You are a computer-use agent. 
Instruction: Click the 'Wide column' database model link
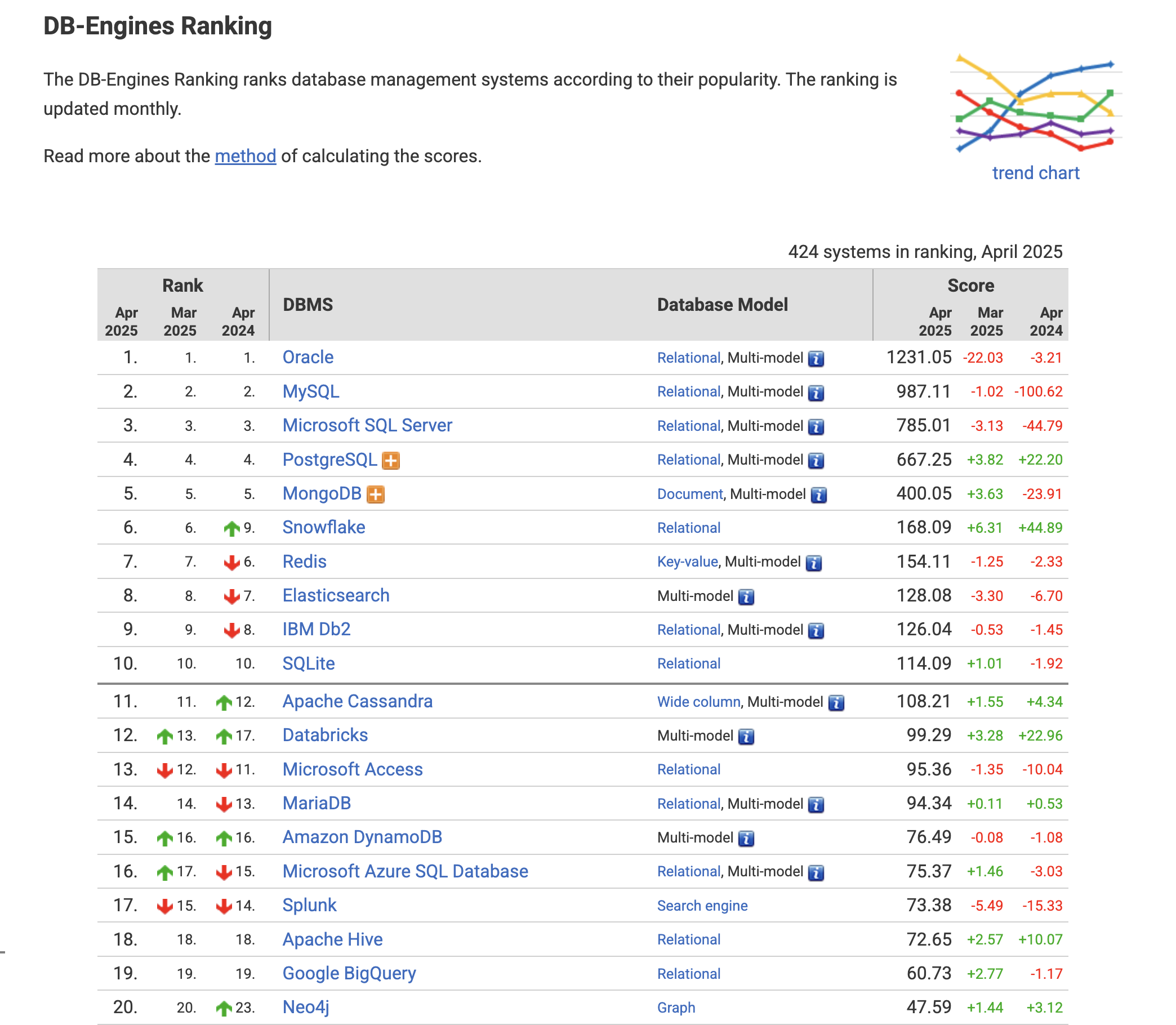coord(698,702)
